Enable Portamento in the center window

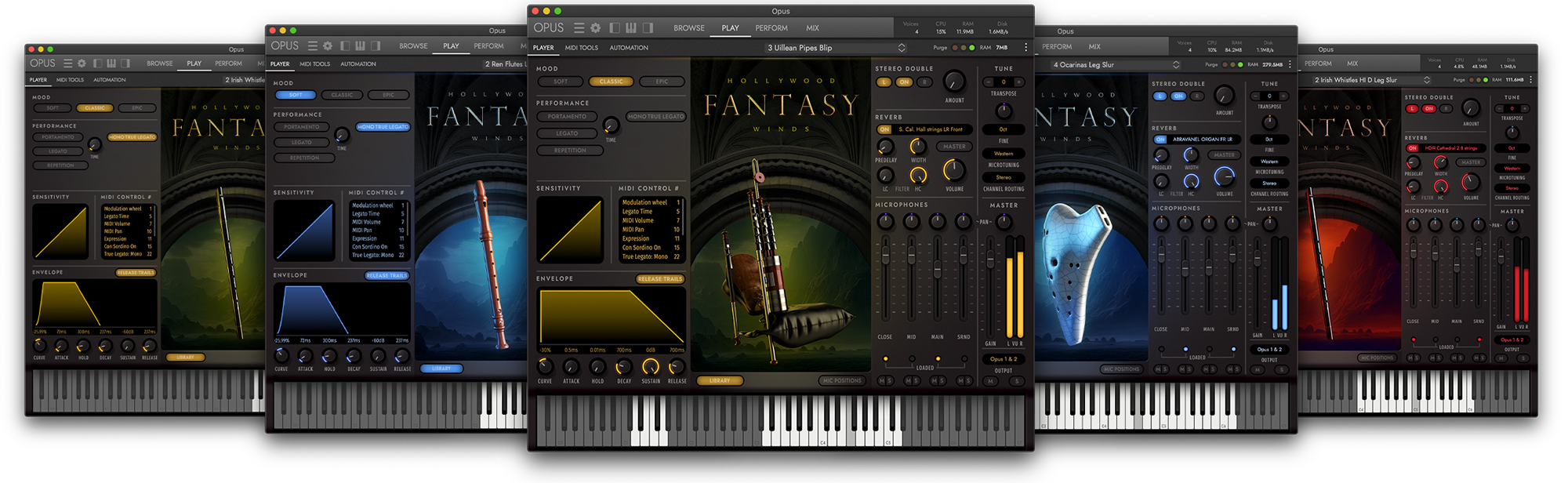click(567, 117)
